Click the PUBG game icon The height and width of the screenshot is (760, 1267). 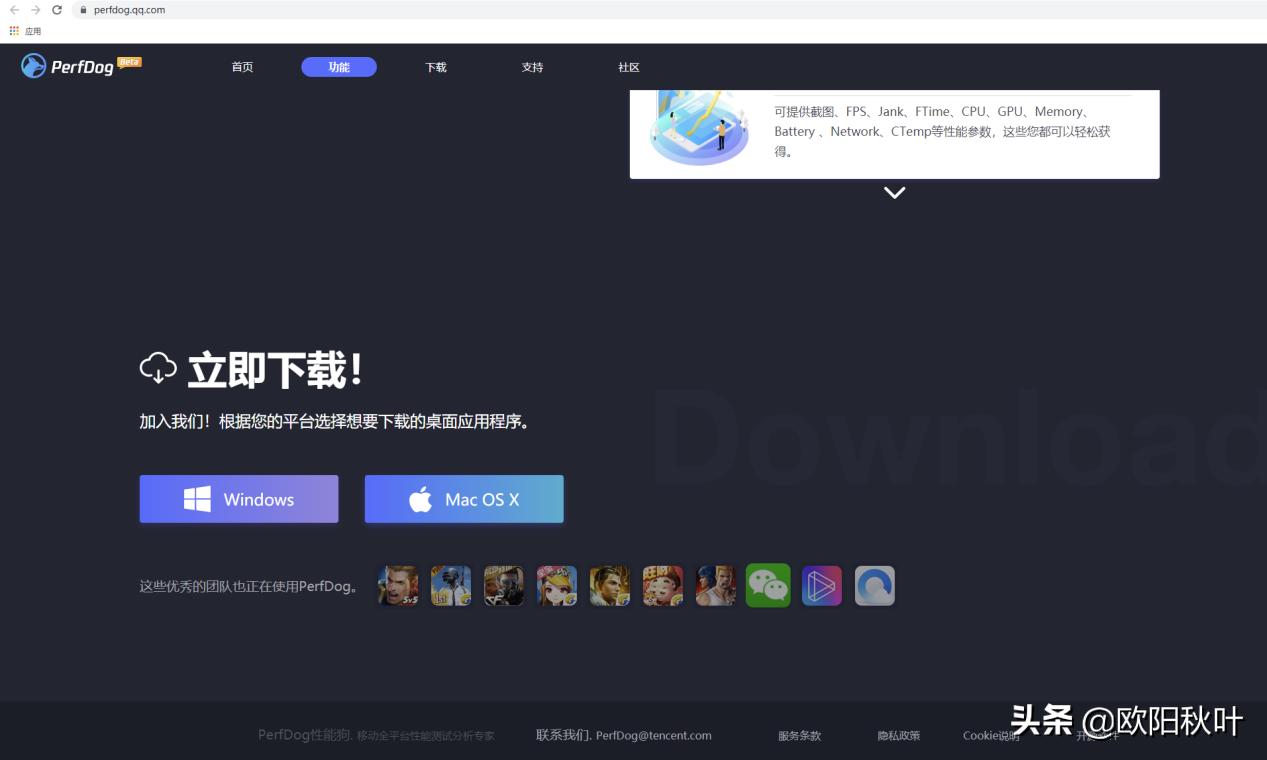(451, 585)
